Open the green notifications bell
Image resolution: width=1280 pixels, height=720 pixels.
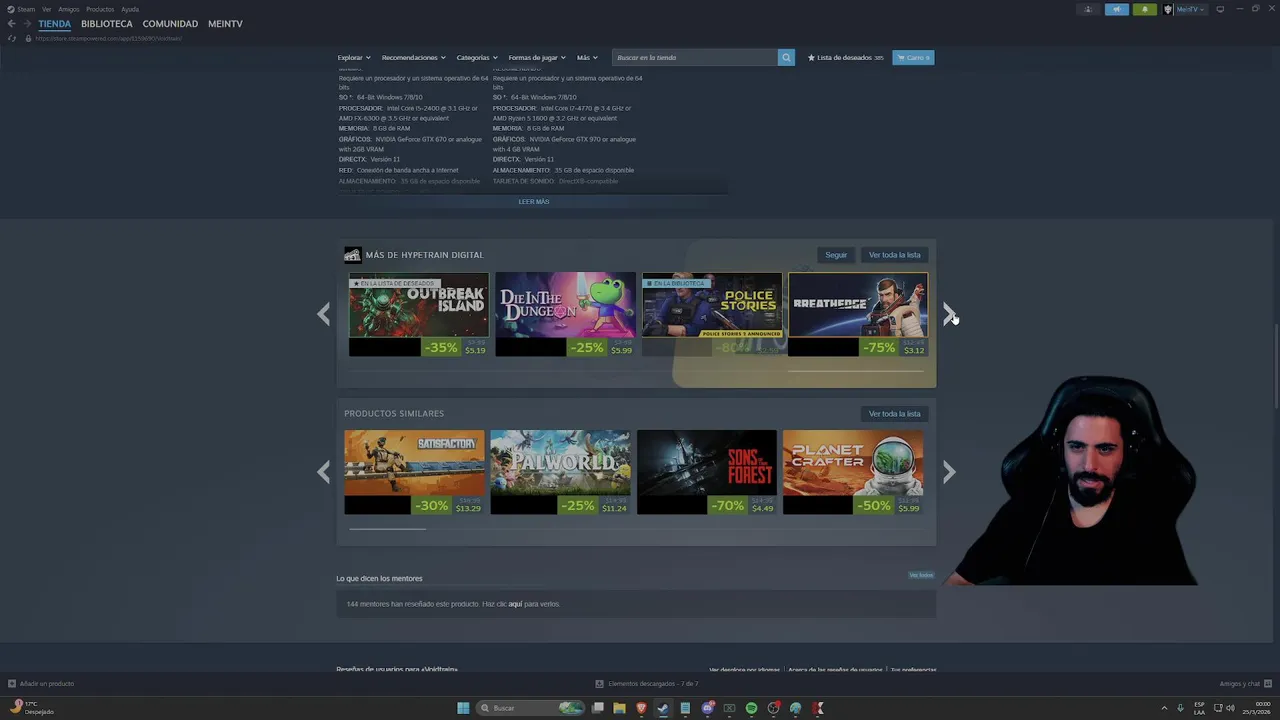click(x=1145, y=9)
